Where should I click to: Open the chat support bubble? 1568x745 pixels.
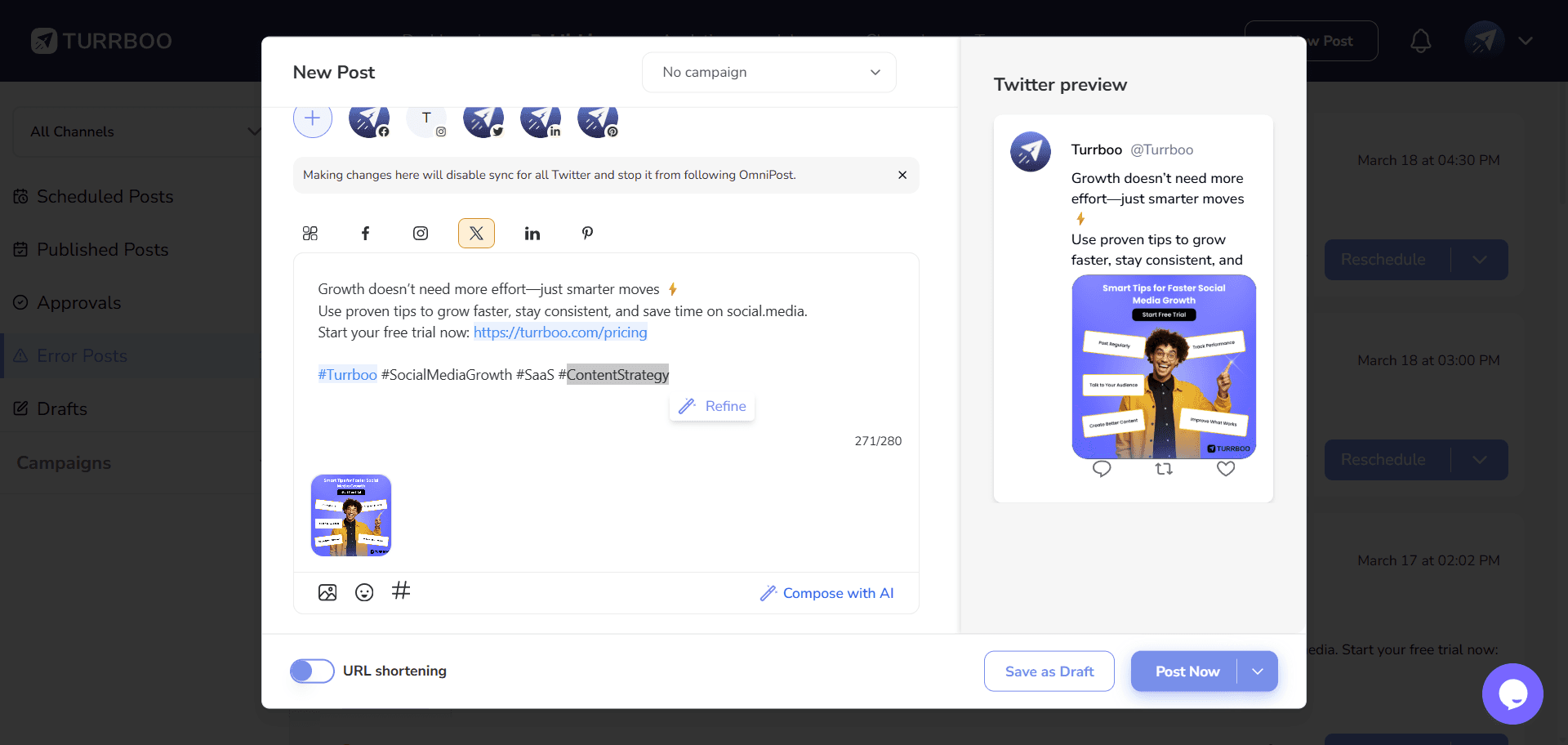pos(1513,694)
